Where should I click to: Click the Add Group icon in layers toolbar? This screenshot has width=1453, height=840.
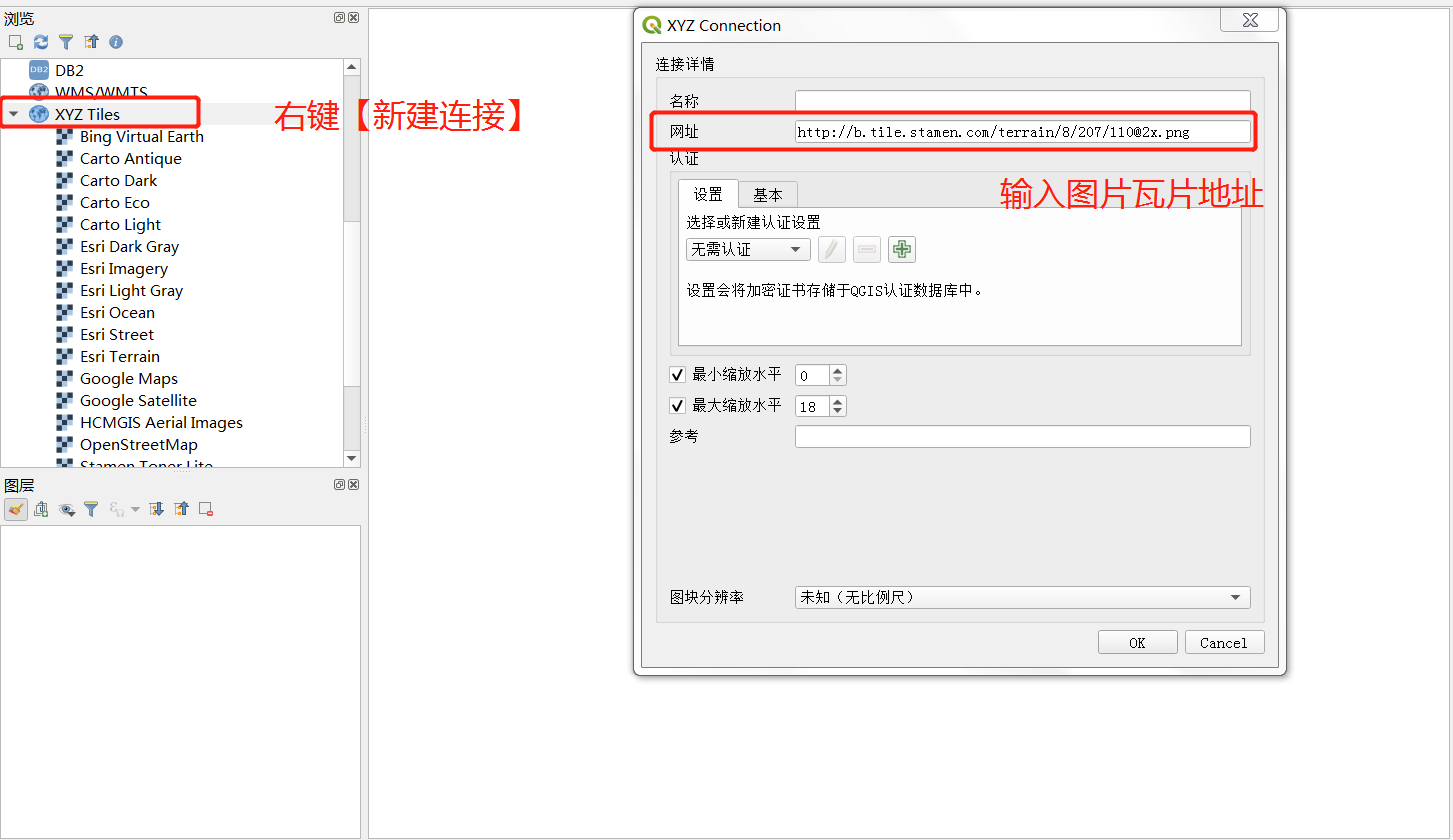[x=41, y=509]
